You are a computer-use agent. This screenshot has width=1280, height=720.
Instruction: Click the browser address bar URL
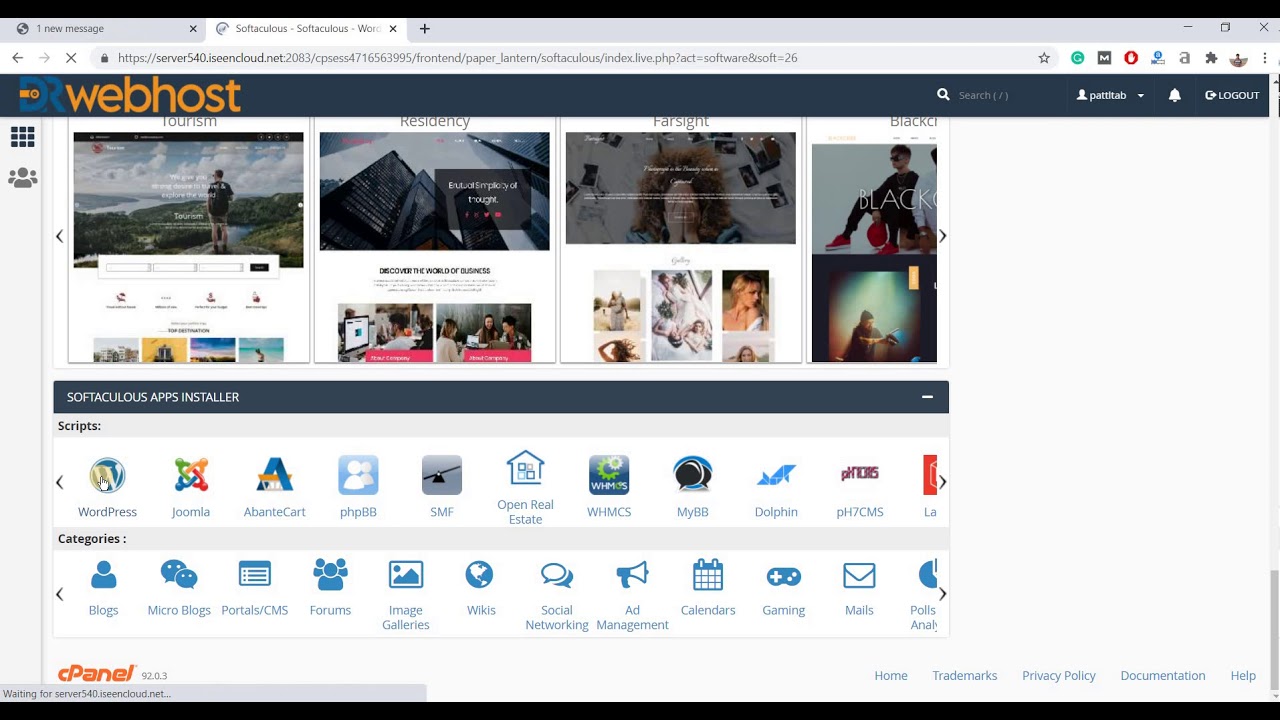coord(458,58)
